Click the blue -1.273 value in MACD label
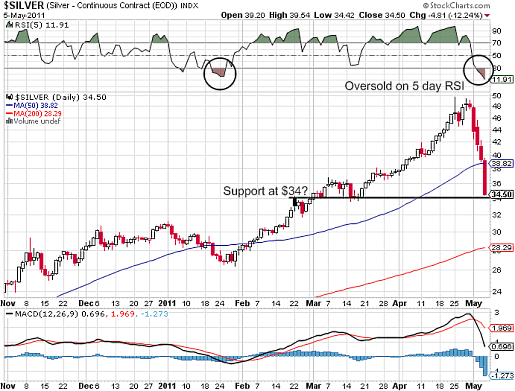The width and height of the screenshot is (515, 391). 154,314
